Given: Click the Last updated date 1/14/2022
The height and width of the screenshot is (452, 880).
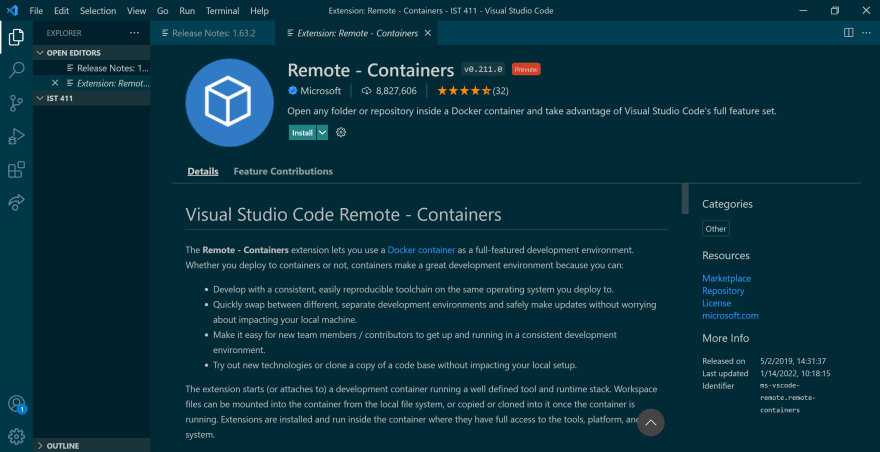Looking at the screenshot, I should pos(795,373).
